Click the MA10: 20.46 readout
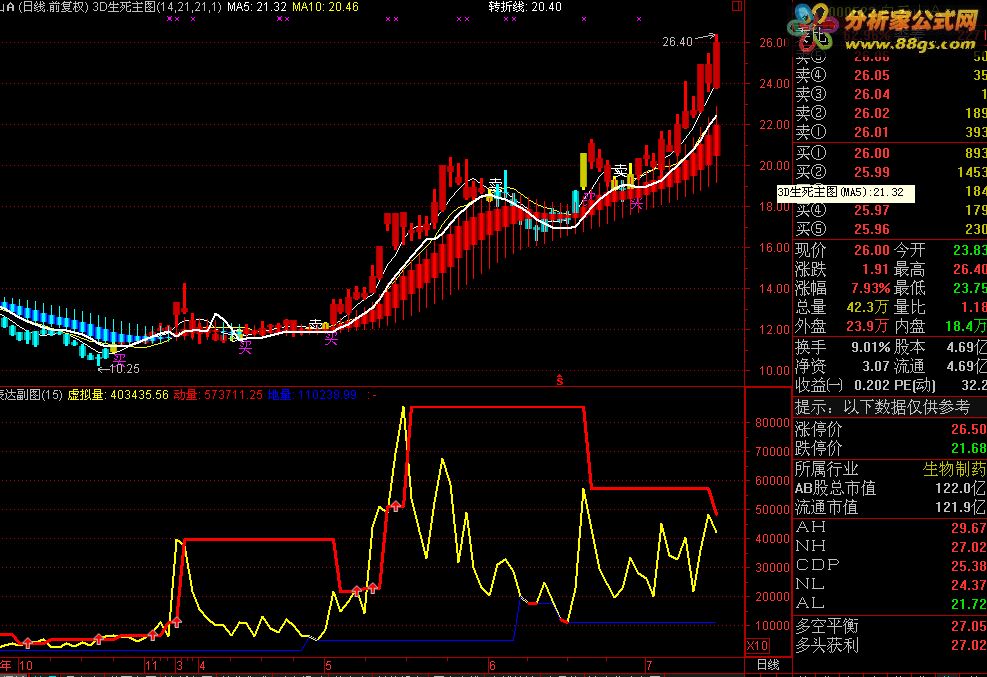This screenshot has height=677, width=987. [325, 7]
